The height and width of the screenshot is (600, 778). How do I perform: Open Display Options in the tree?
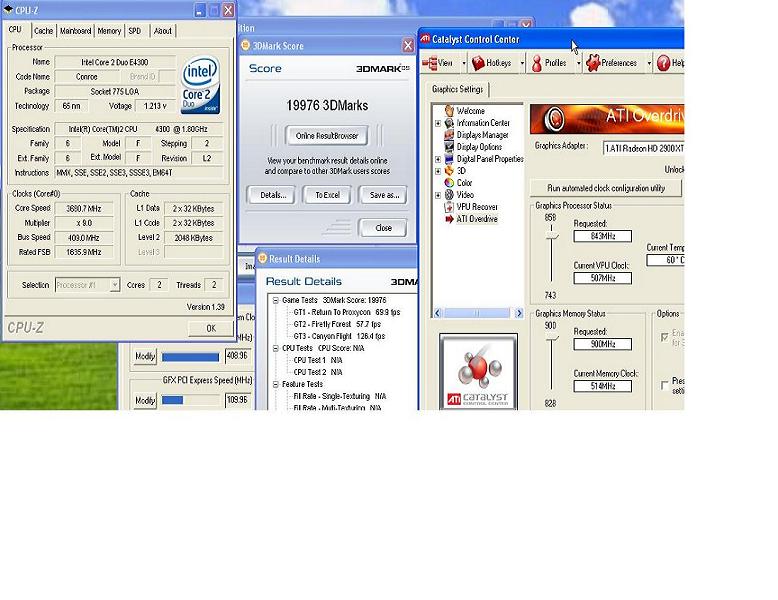click(x=479, y=147)
